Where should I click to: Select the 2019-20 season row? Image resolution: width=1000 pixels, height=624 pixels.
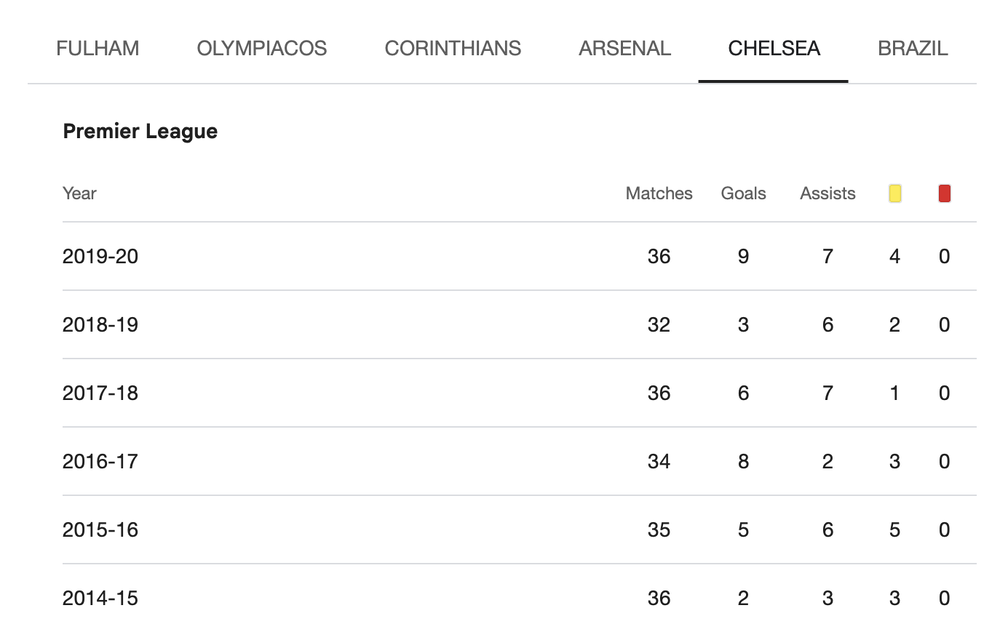519,256
